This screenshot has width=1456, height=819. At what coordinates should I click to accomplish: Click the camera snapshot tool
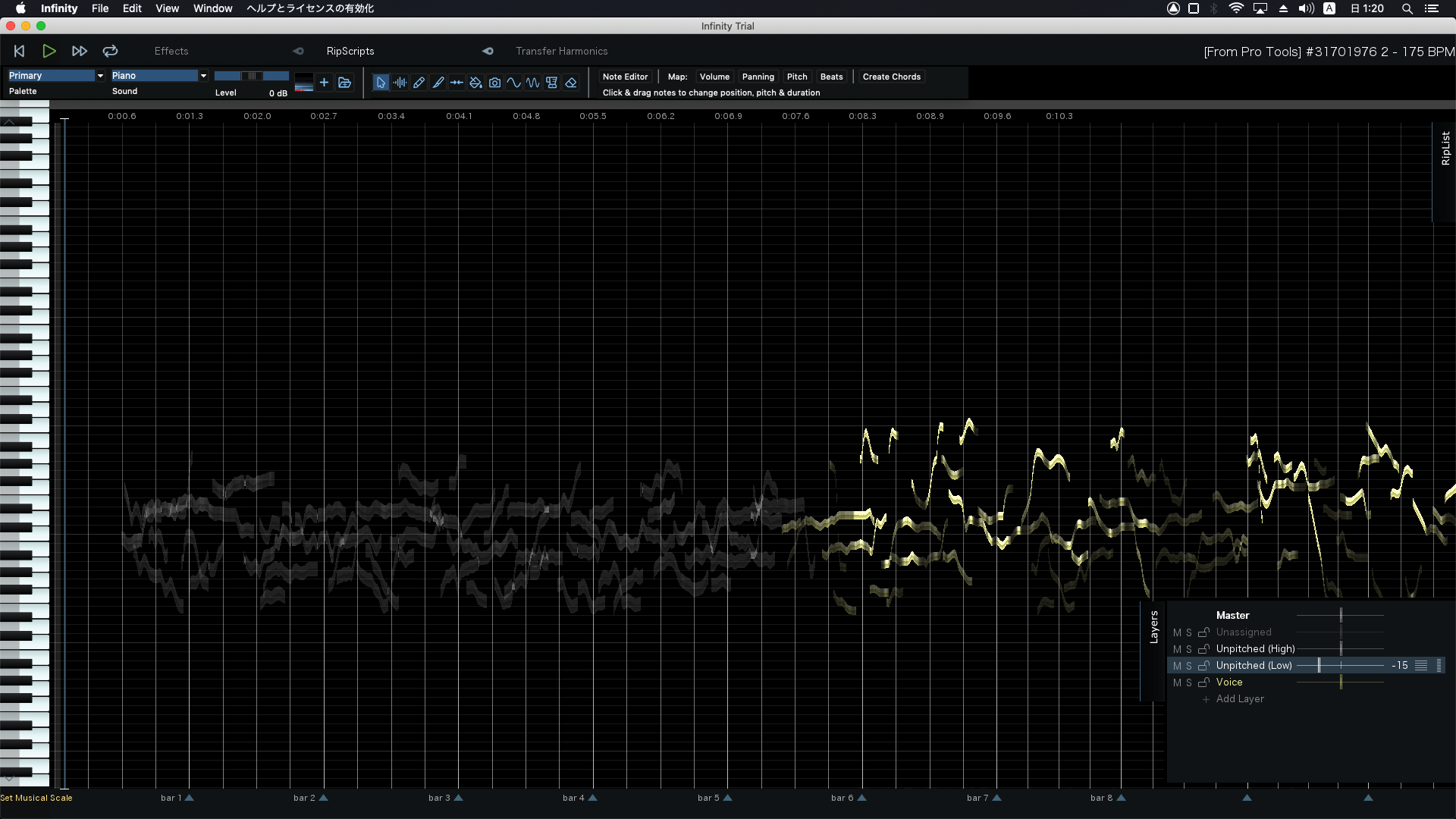[494, 83]
